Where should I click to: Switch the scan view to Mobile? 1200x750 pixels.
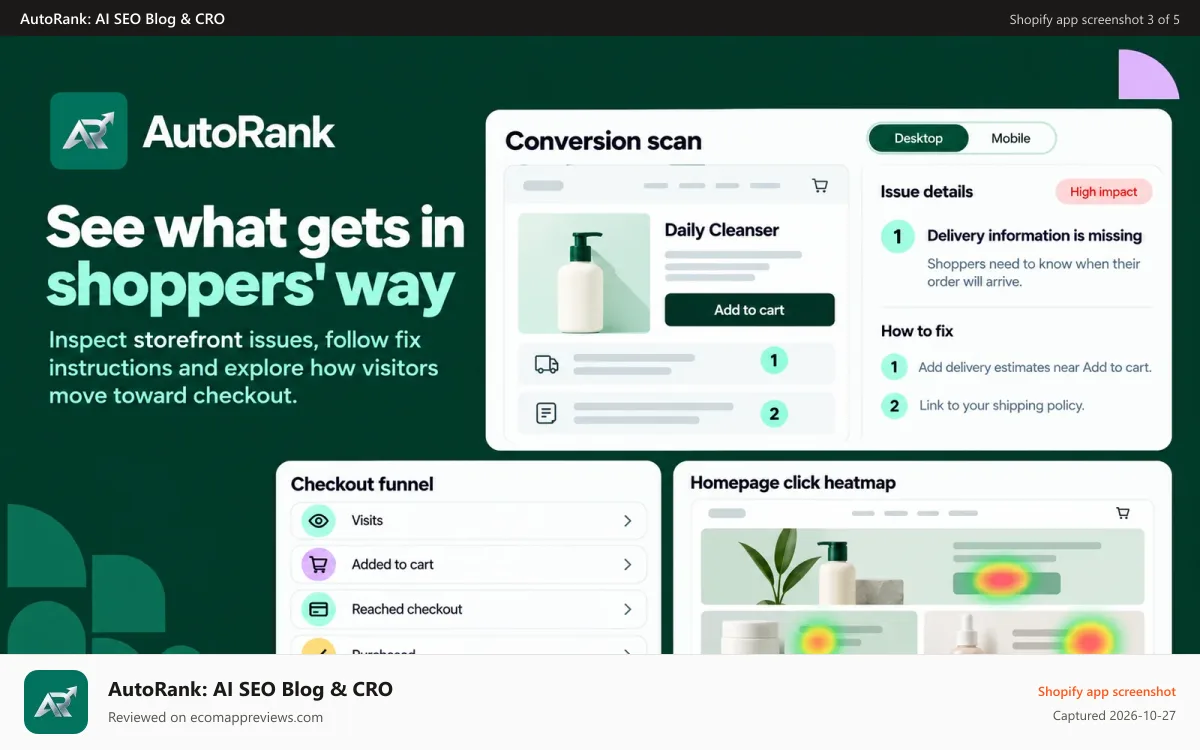click(1011, 138)
